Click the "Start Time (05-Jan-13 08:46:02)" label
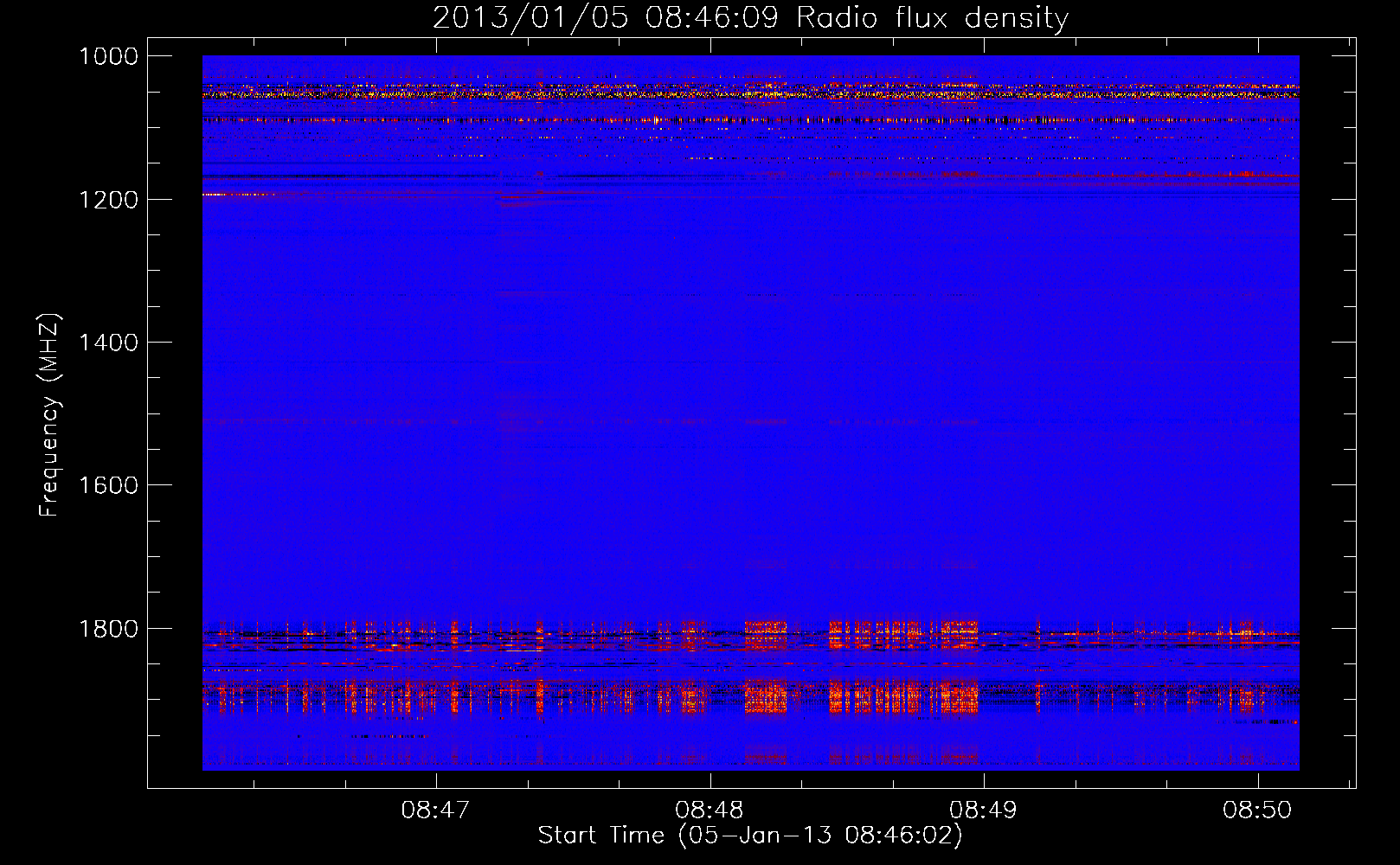This screenshot has height=865, width=1400. click(750, 836)
